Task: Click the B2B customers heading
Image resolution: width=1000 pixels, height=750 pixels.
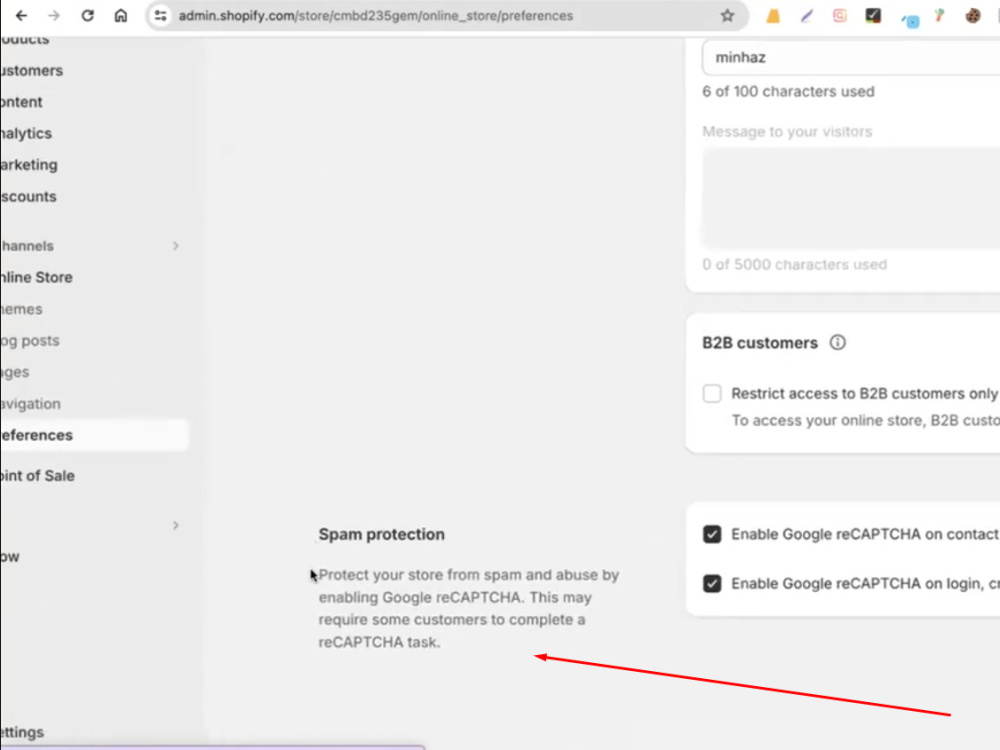Action: [x=760, y=343]
